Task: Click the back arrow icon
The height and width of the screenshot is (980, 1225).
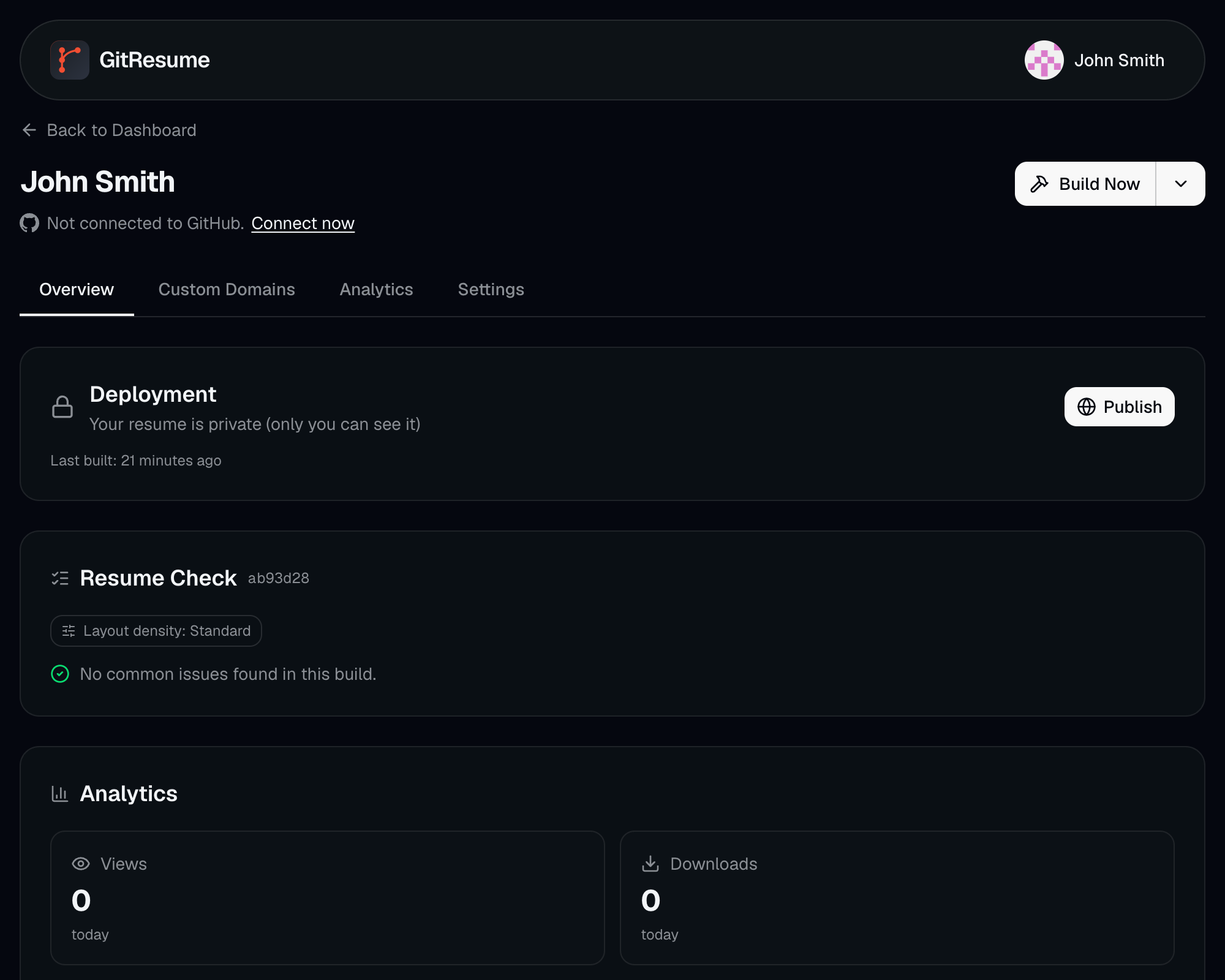Action: [x=29, y=130]
